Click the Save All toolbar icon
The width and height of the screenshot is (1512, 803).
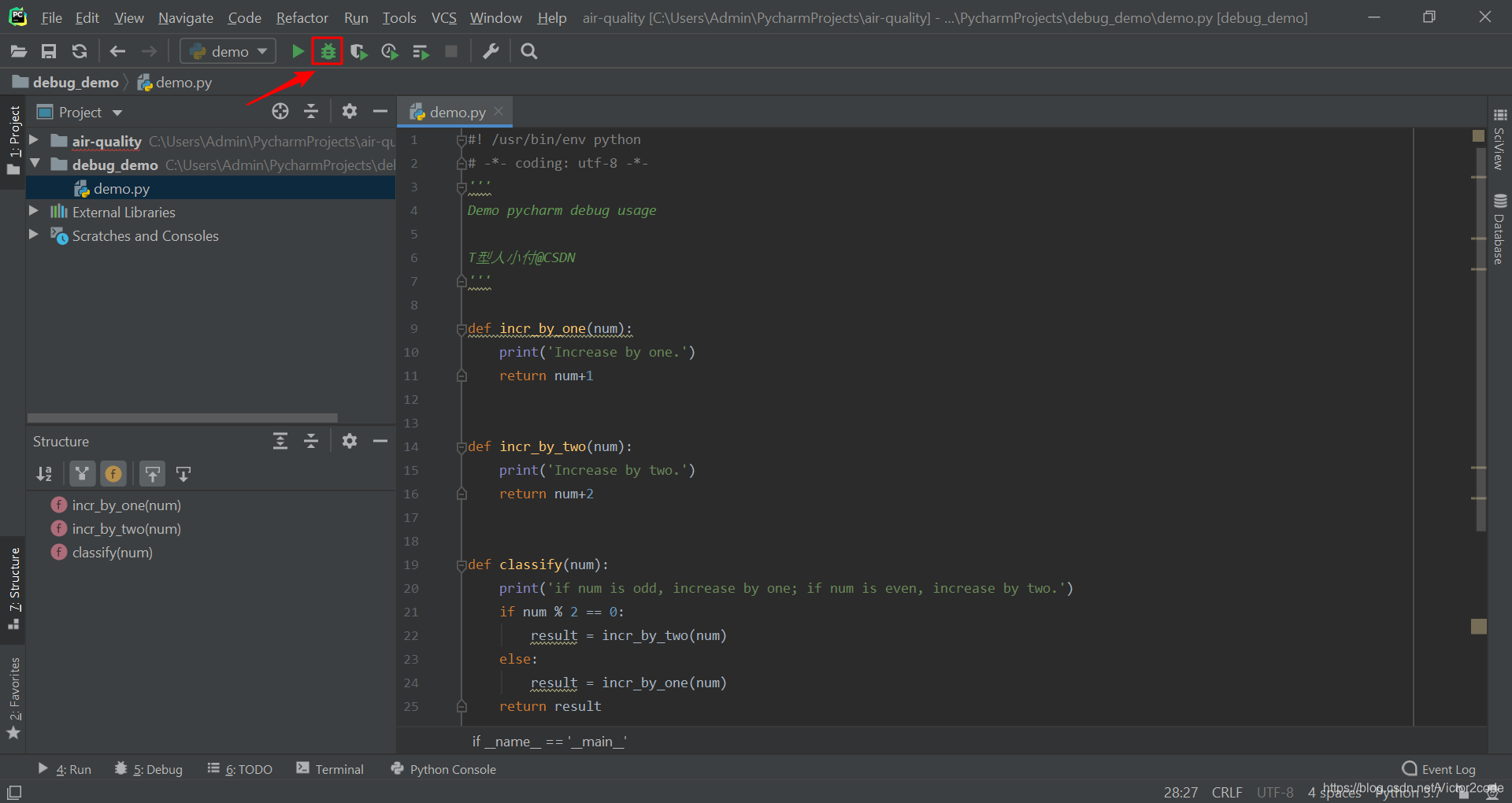click(49, 52)
